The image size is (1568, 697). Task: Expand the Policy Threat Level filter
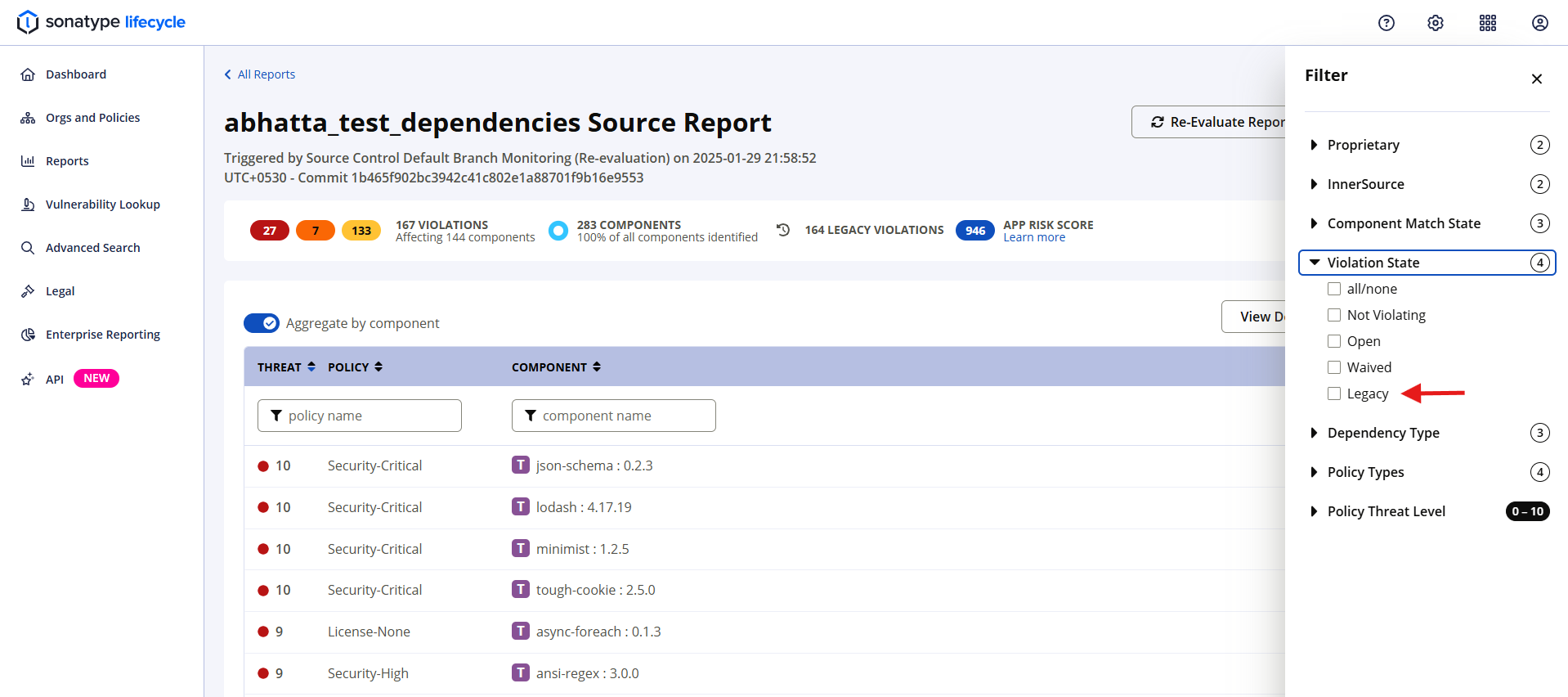[1427, 511]
